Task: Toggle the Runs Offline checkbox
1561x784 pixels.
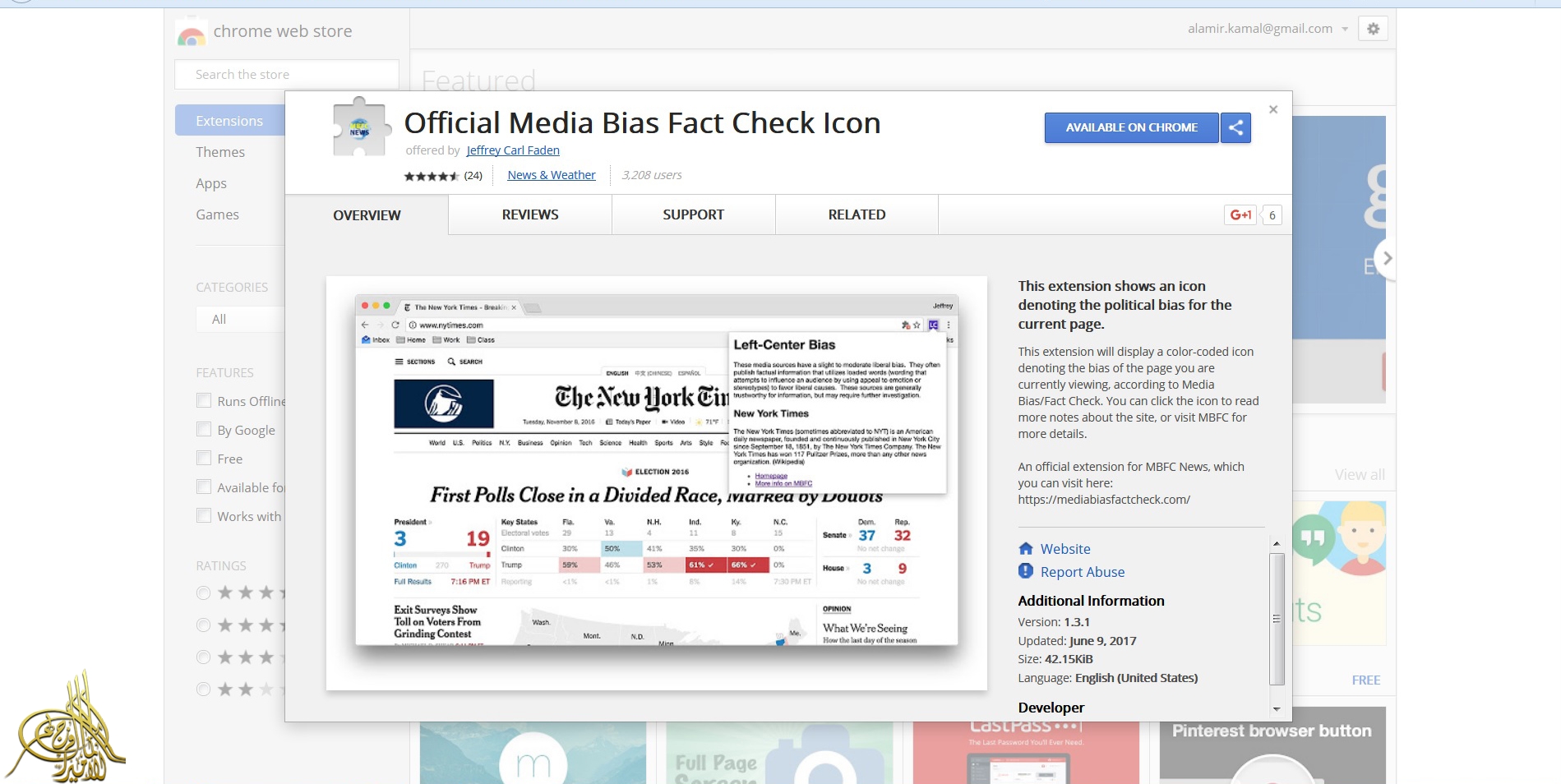Action: 204,400
